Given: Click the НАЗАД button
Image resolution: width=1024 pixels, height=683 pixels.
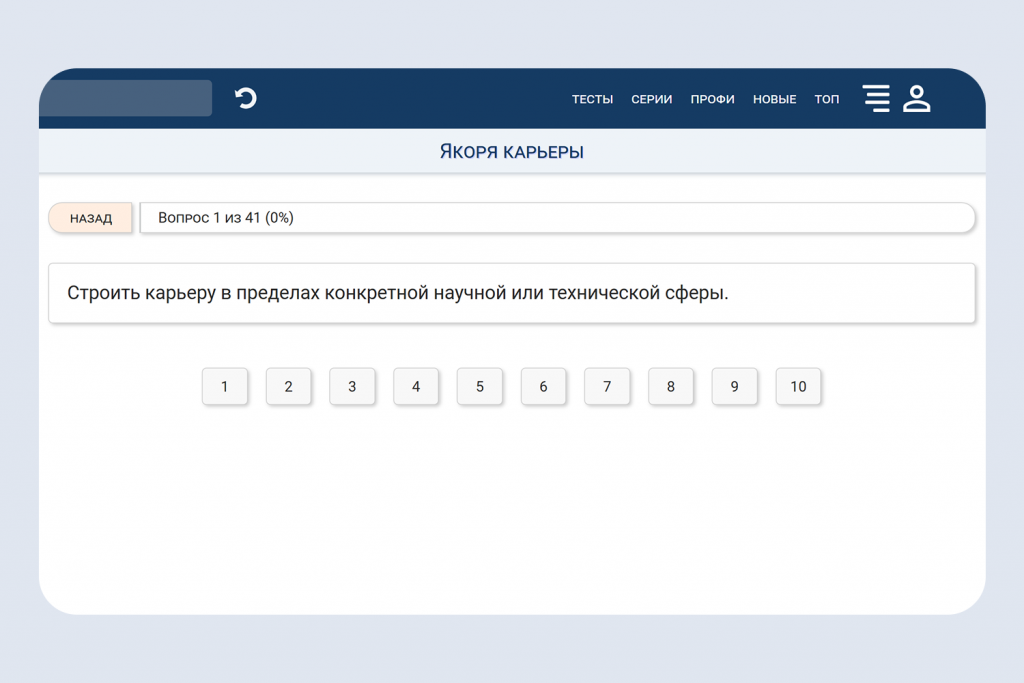Looking at the screenshot, I should pos(91,218).
